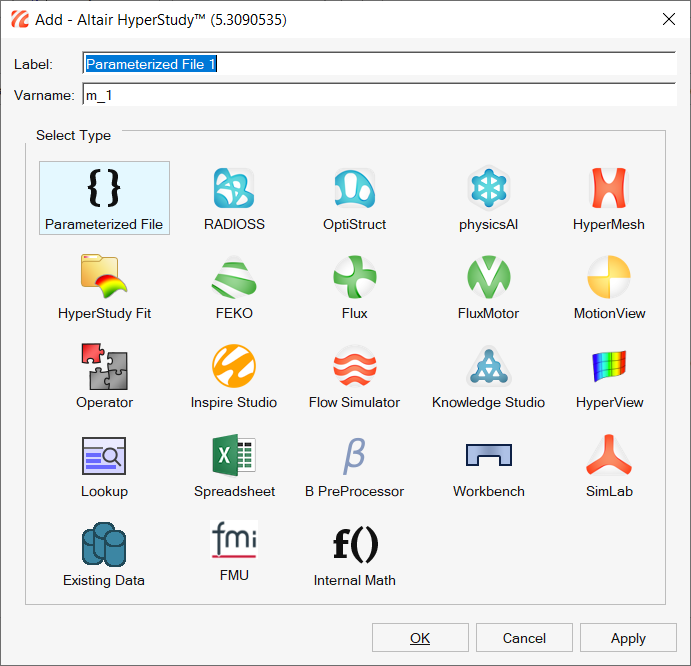This screenshot has width=691, height=666.
Task: Click the Apply button
Action: click(628, 638)
